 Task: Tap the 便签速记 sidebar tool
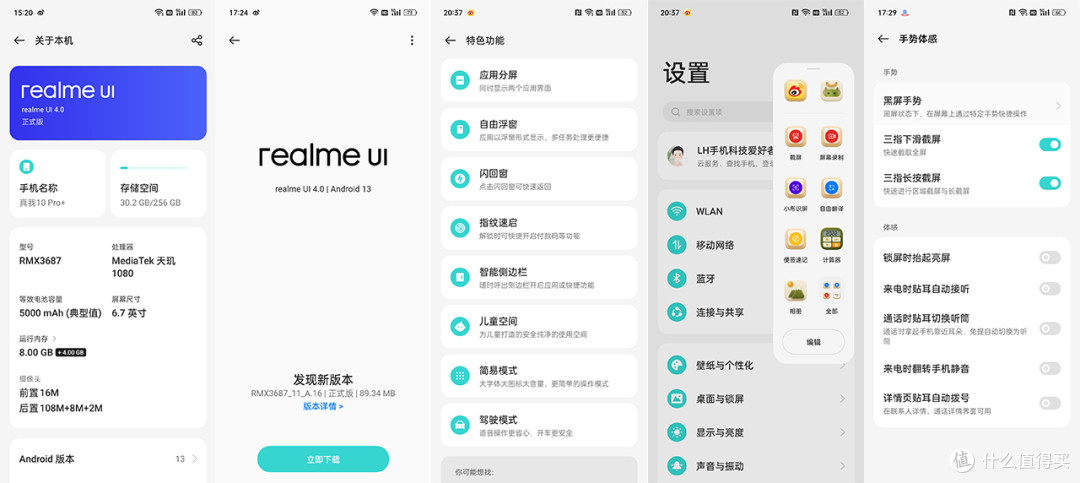pyautogui.click(x=795, y=245)
